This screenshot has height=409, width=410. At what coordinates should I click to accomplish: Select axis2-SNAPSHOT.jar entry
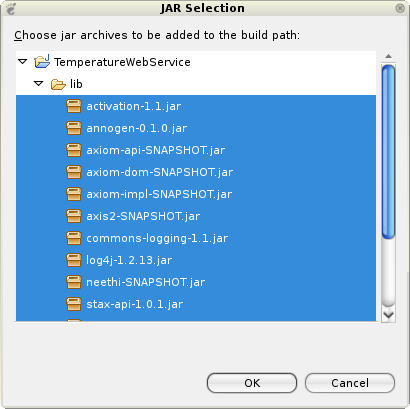pyautogui.click(x=143, y=216)
